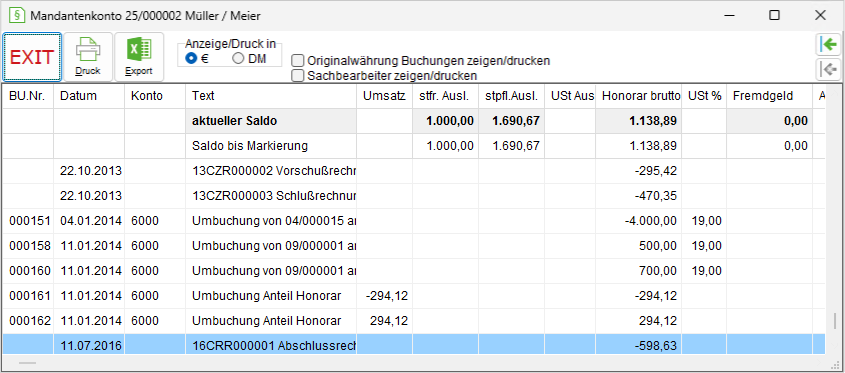Select the DM currency radio button

click(238, 59)
